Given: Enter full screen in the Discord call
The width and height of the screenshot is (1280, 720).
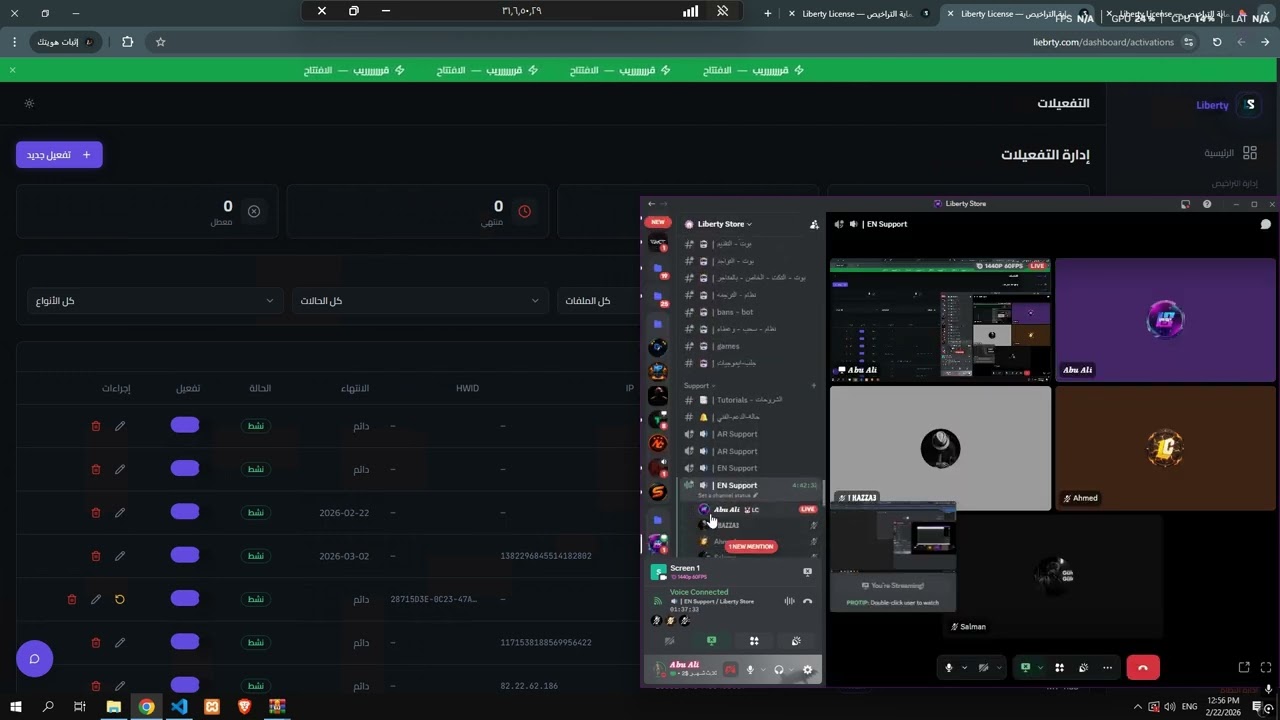Looking at the screenshot, I should tap(1266, 667).
